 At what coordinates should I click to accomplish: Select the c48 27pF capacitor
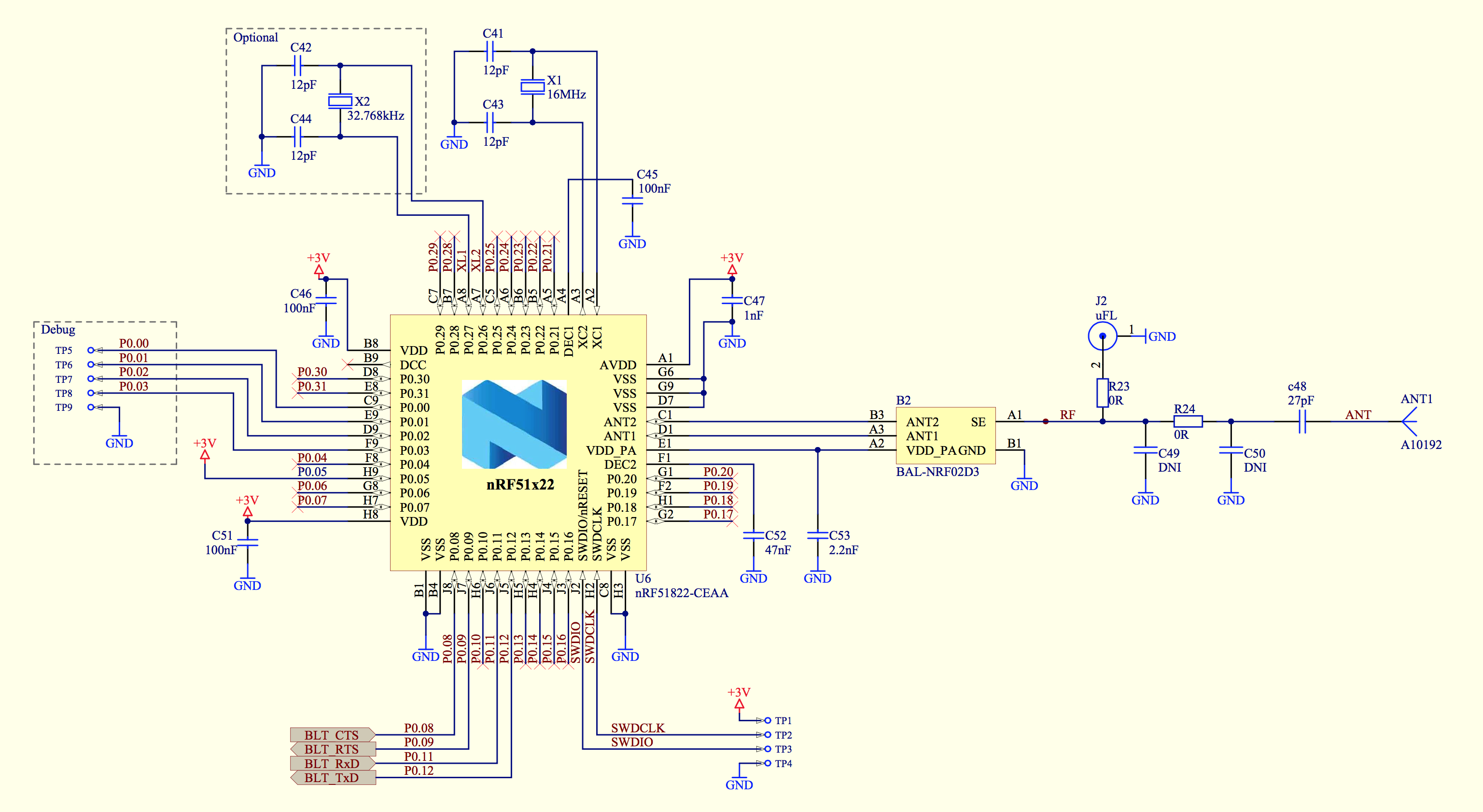pyautogui.click(x=1302, y=421)
